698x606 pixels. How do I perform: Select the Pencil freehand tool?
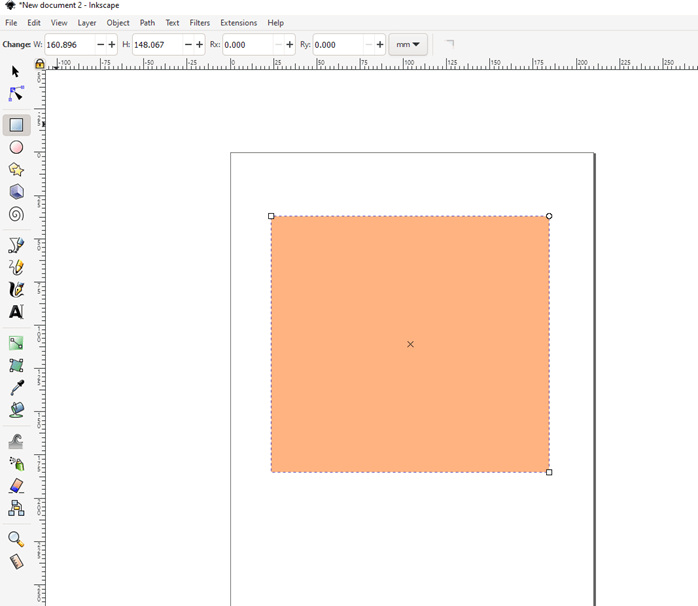pos(16,267)
